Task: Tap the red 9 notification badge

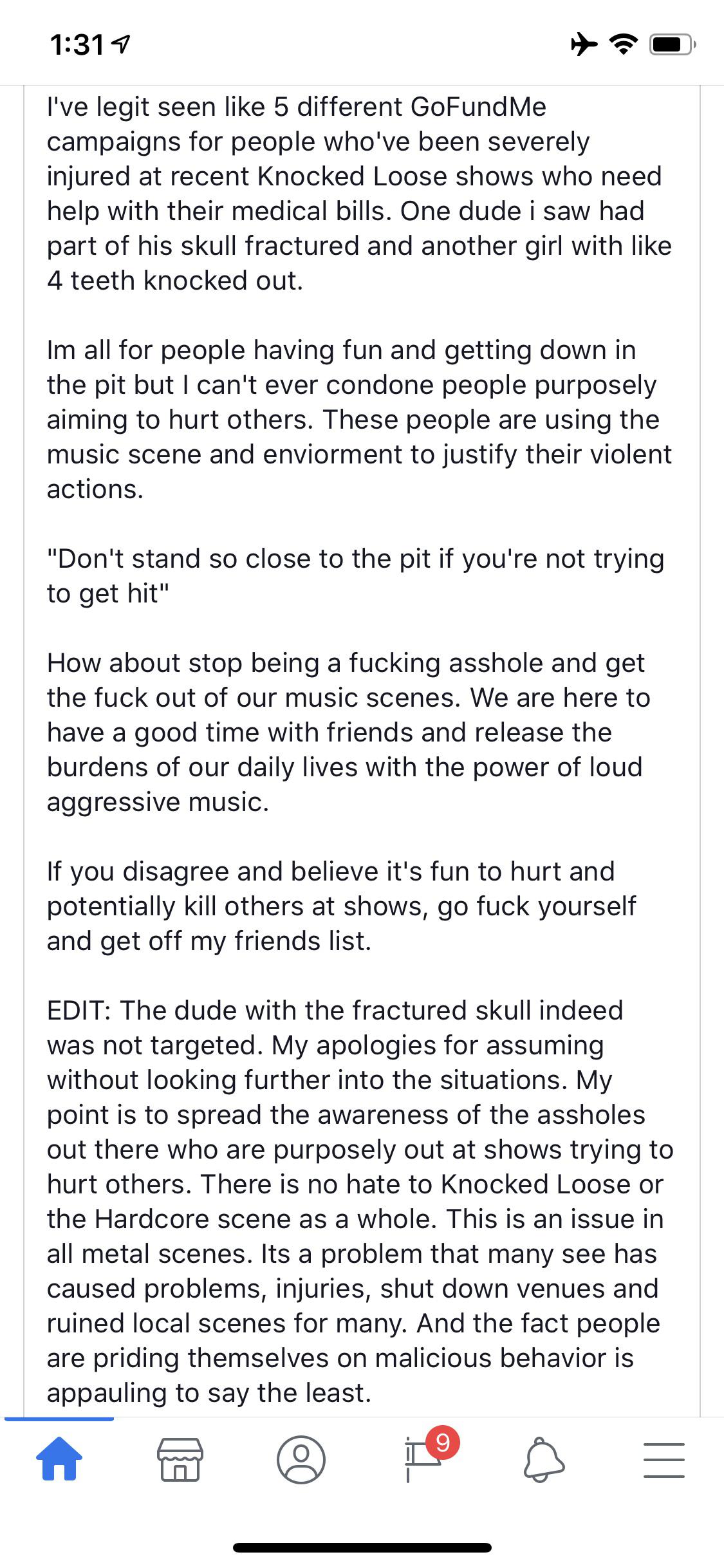Action: pyautogui.click(x=443, y=1442)
